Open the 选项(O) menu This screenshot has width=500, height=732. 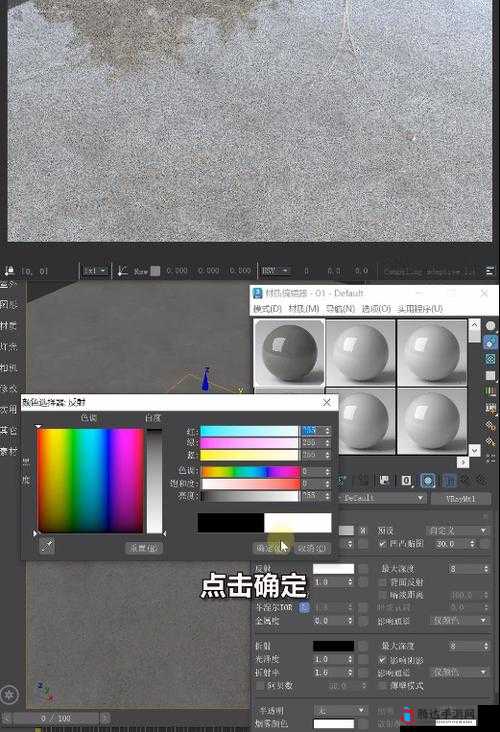coord(376,309)
